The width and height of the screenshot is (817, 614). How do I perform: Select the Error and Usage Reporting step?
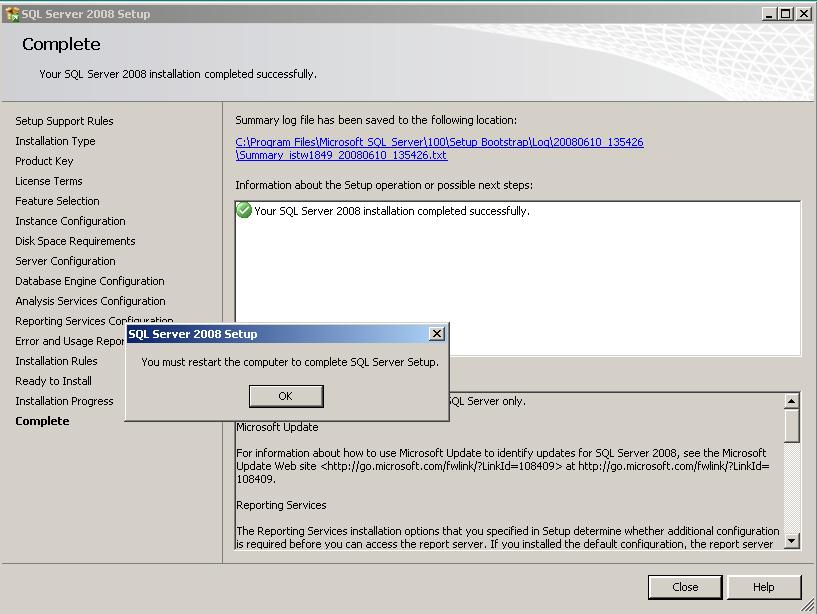(x=70, y=341)
